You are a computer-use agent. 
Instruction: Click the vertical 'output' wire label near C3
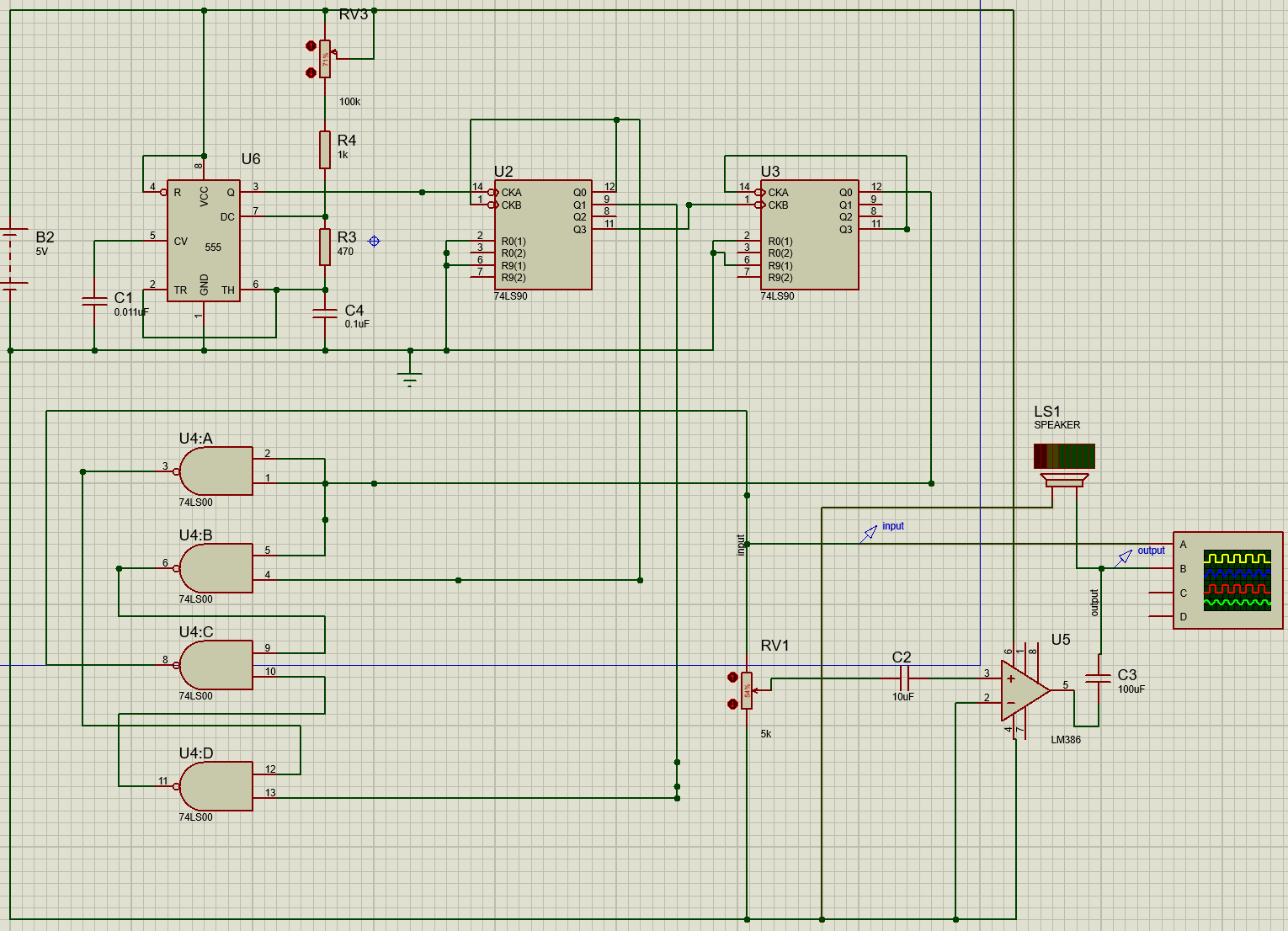(1094, 603)
